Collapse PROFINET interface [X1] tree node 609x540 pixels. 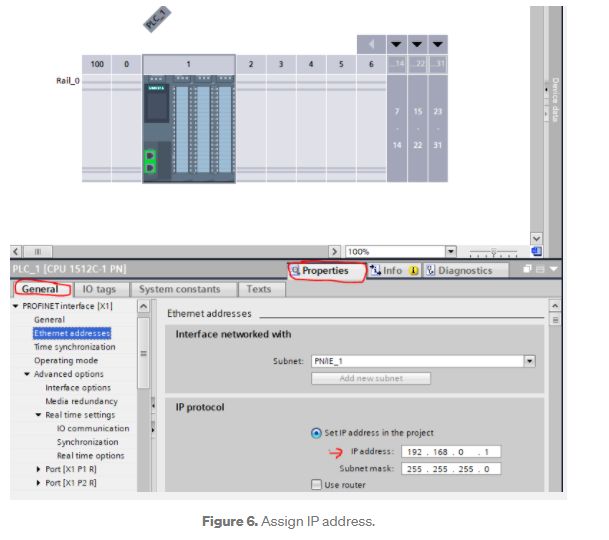(16, 306)
